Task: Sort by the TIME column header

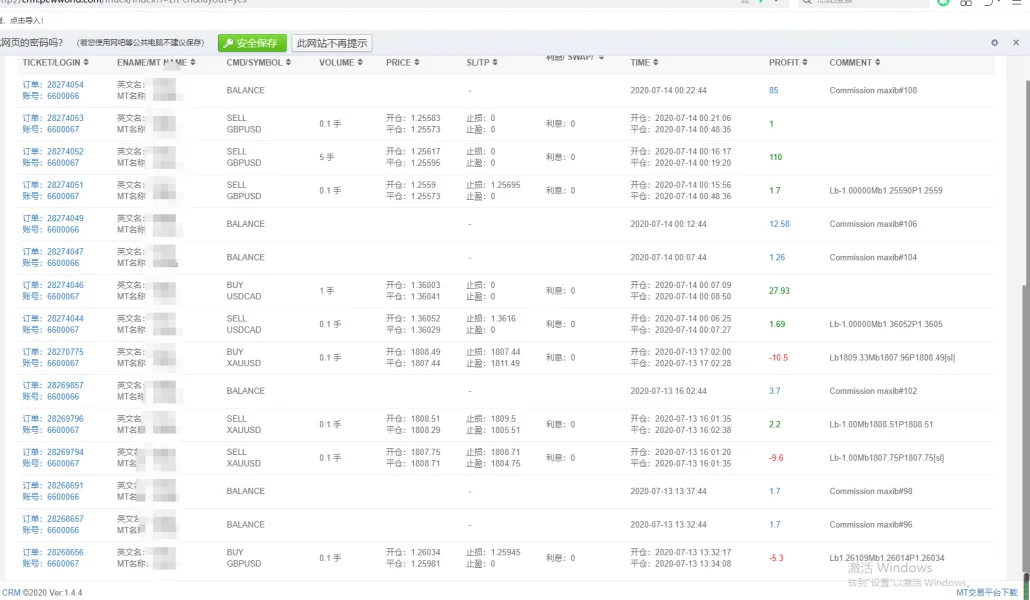Action: (643, 63)
